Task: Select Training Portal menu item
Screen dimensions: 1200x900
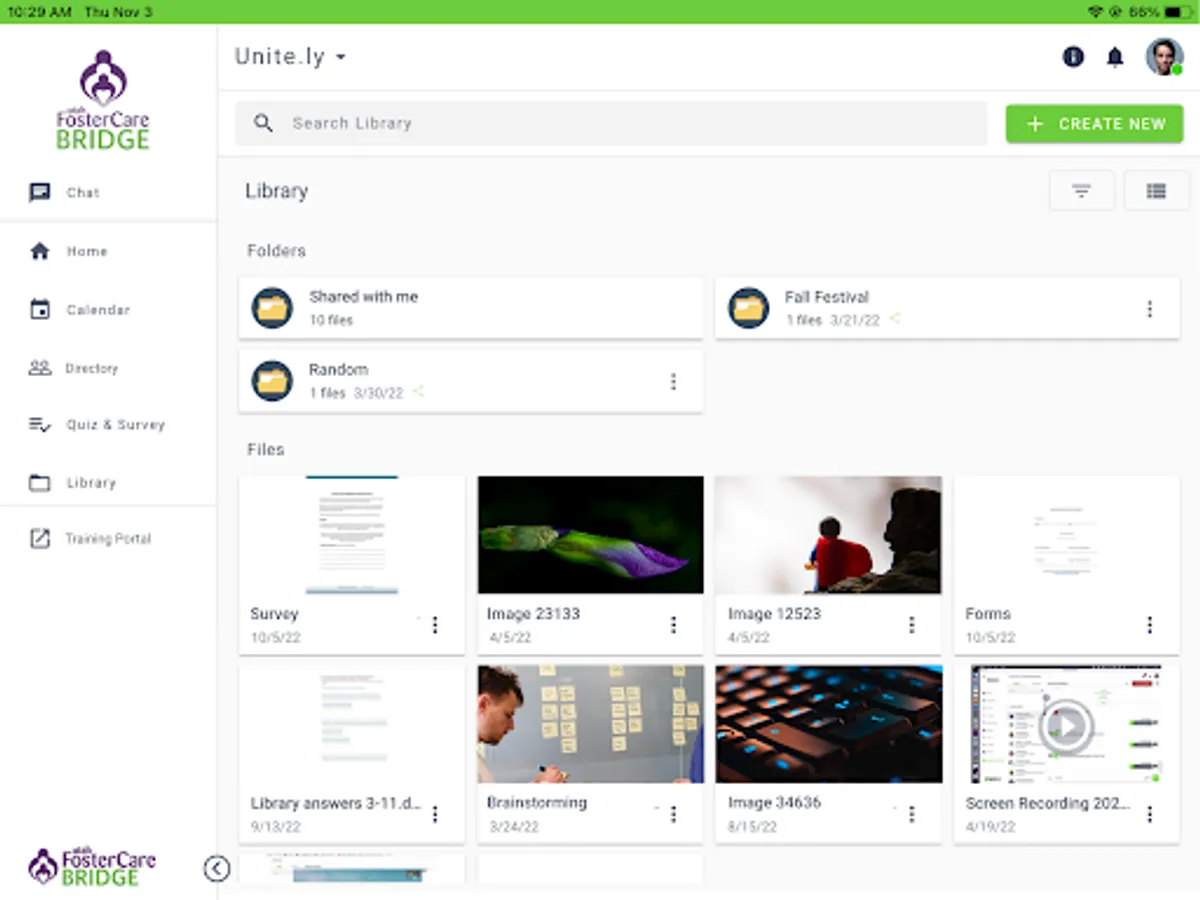Action: tap(108, 539)
